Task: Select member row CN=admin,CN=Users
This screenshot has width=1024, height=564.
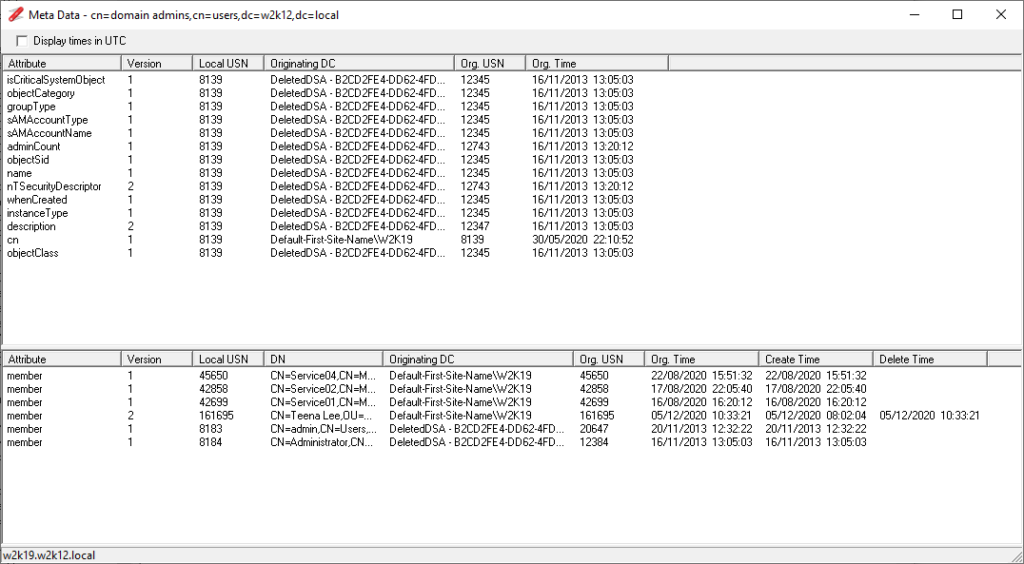Action: [x=495, y=429]
